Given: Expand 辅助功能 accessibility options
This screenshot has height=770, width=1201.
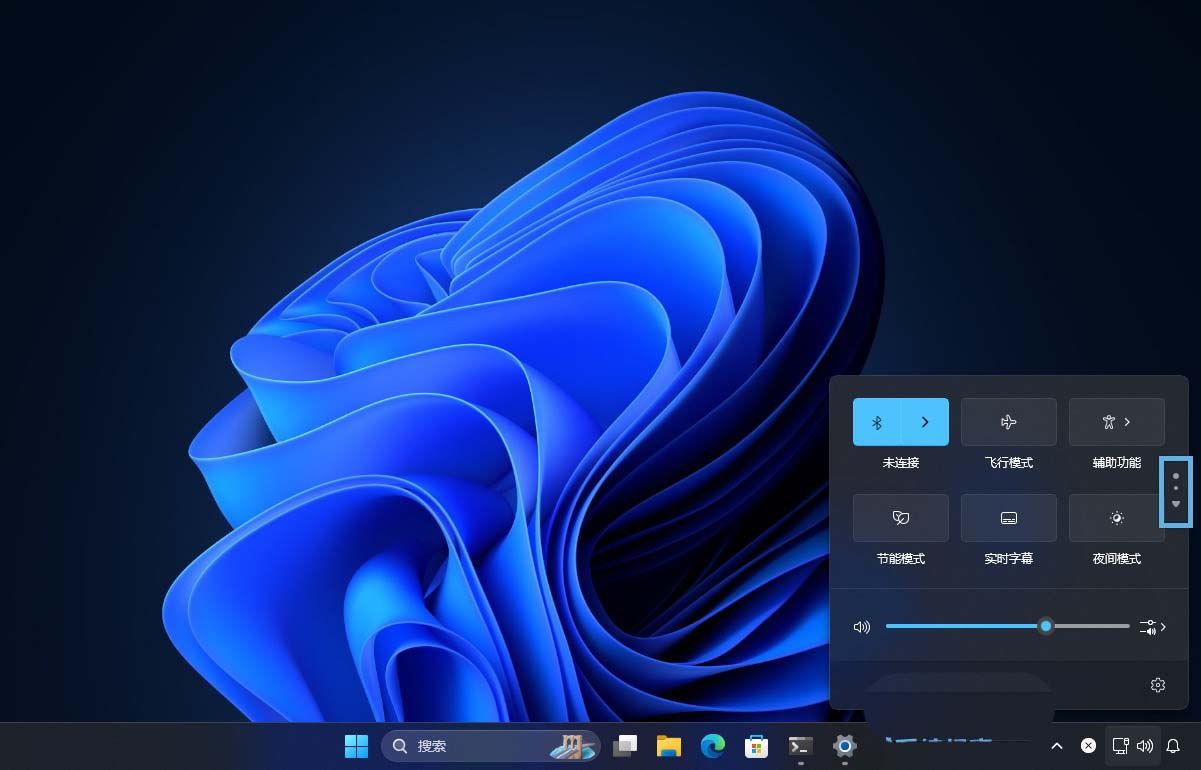Looking at the screenshot, I should pyautogui.click(x=1128, y=421).
